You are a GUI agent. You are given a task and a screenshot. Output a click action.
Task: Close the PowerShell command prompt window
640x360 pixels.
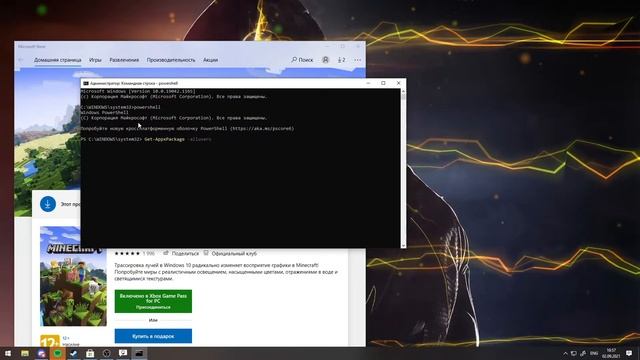(x=399, y=83)
